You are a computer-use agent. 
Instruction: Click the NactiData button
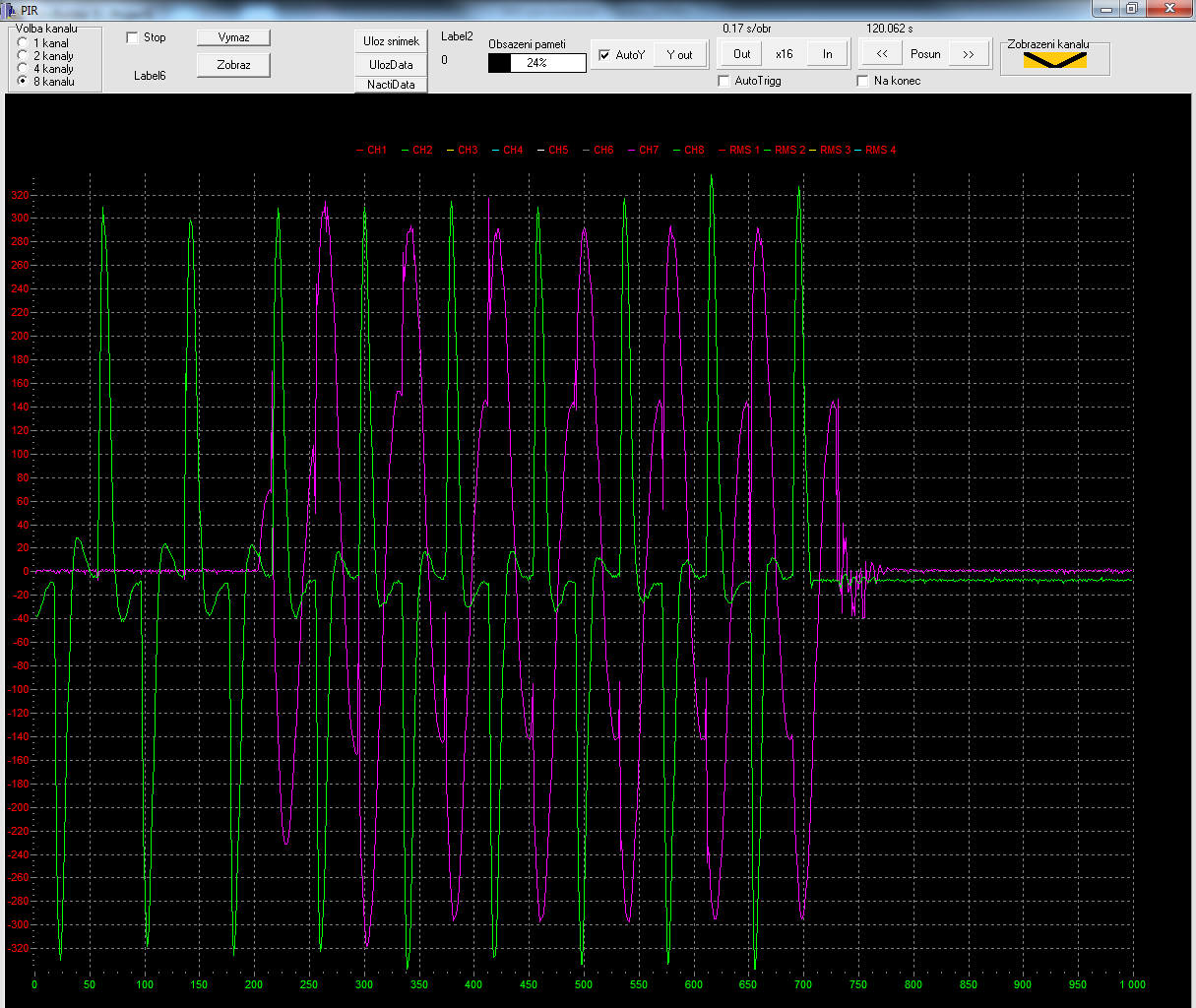pos(391,85)
